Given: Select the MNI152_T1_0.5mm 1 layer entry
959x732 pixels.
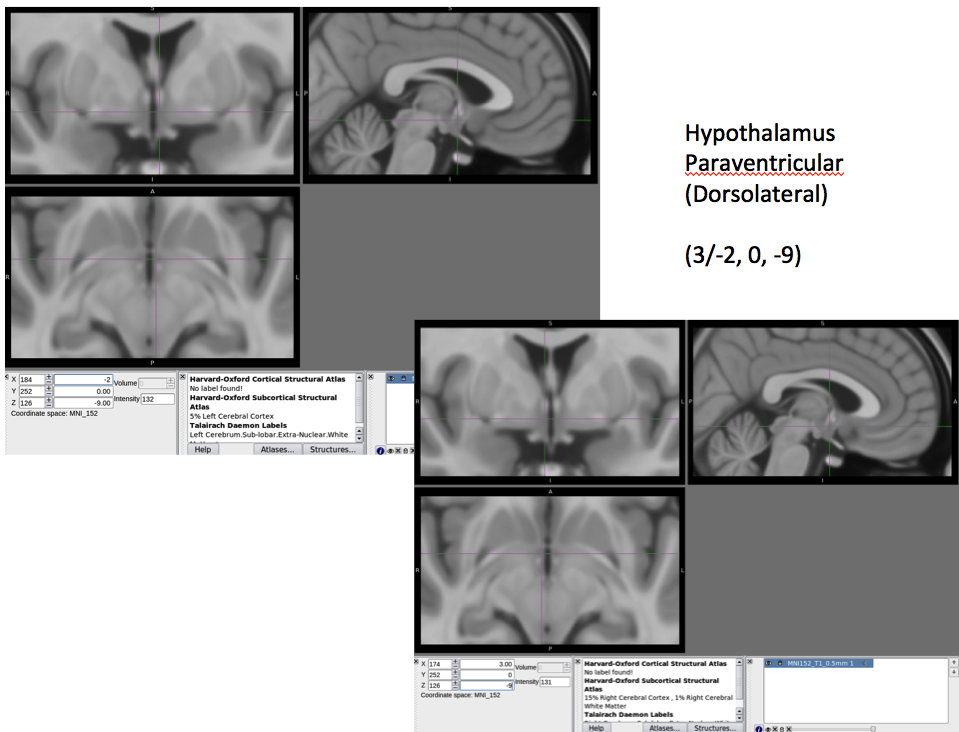Looking at the screenshot, I should [820, 663].
